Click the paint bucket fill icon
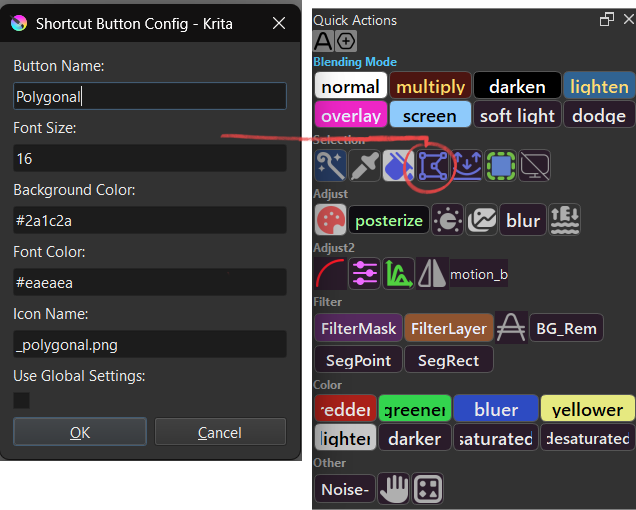 point(398,166)
